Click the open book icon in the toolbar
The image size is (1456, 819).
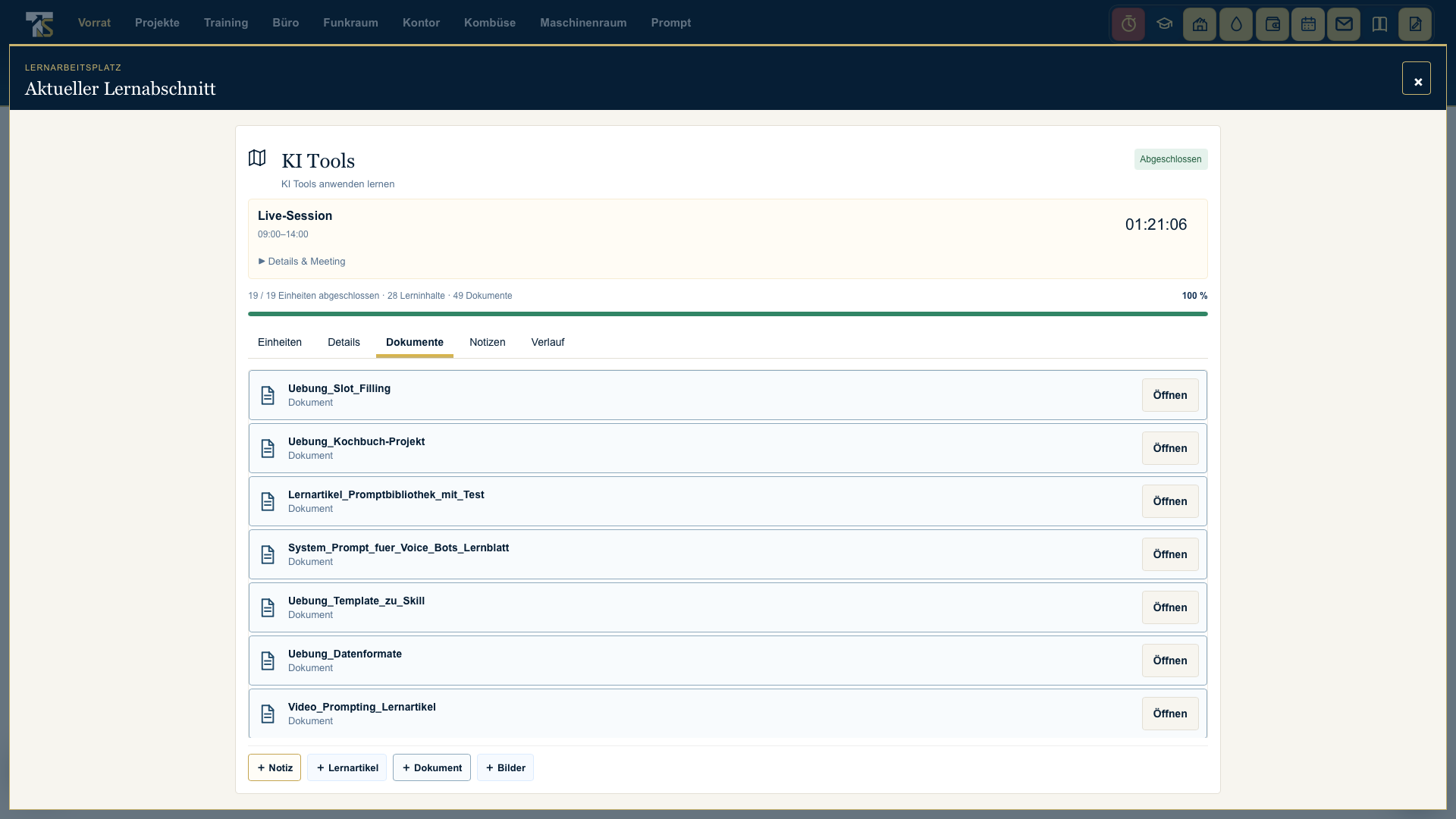(x=1379, y=24)
